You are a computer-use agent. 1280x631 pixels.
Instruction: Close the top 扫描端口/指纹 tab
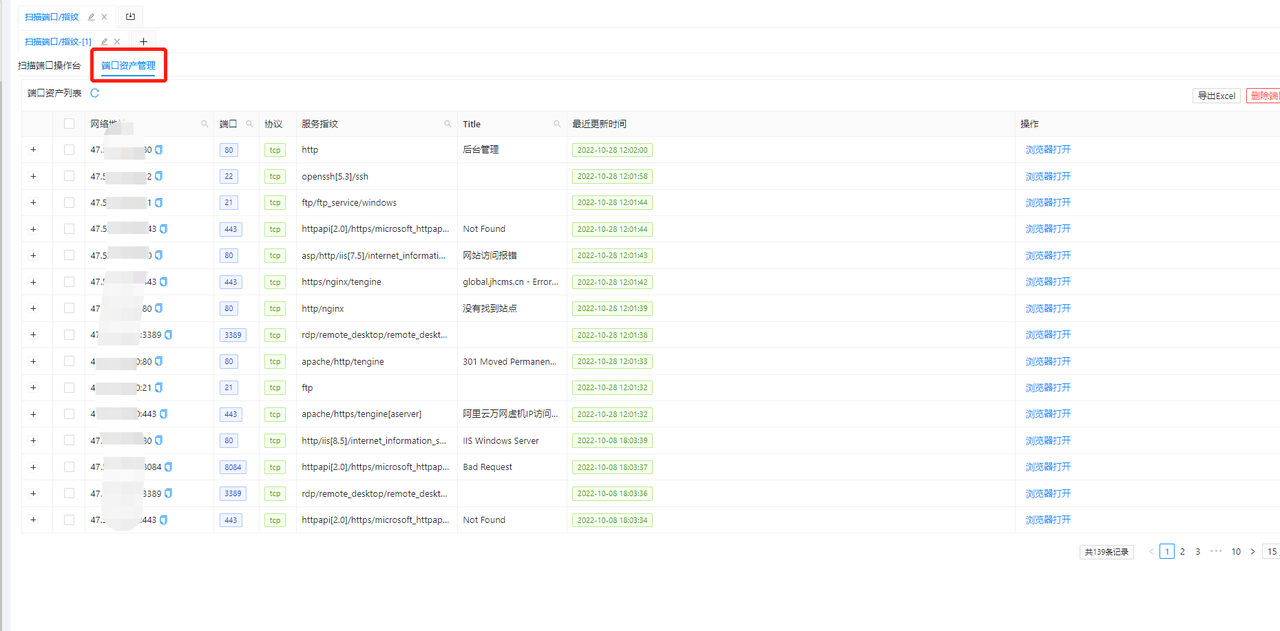click(x=105, y=17)
